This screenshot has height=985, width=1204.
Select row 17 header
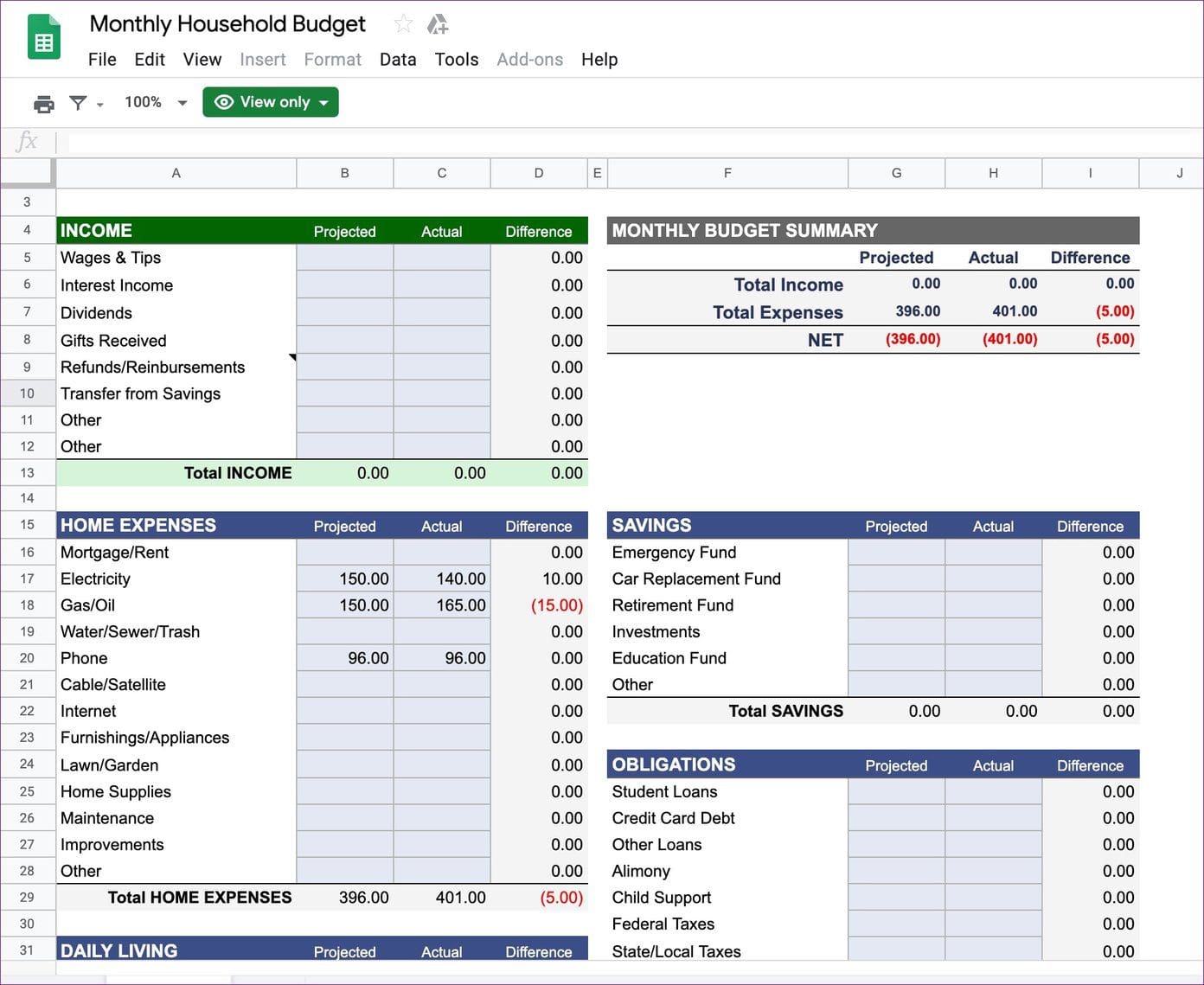28,579
